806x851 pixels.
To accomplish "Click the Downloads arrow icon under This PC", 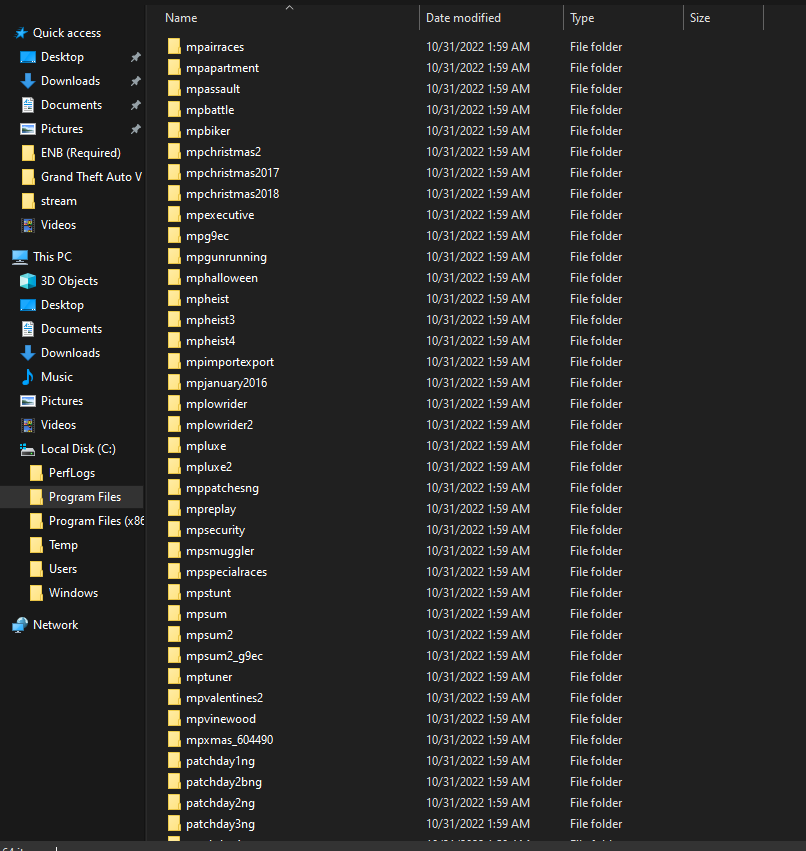I will [28, 353].
